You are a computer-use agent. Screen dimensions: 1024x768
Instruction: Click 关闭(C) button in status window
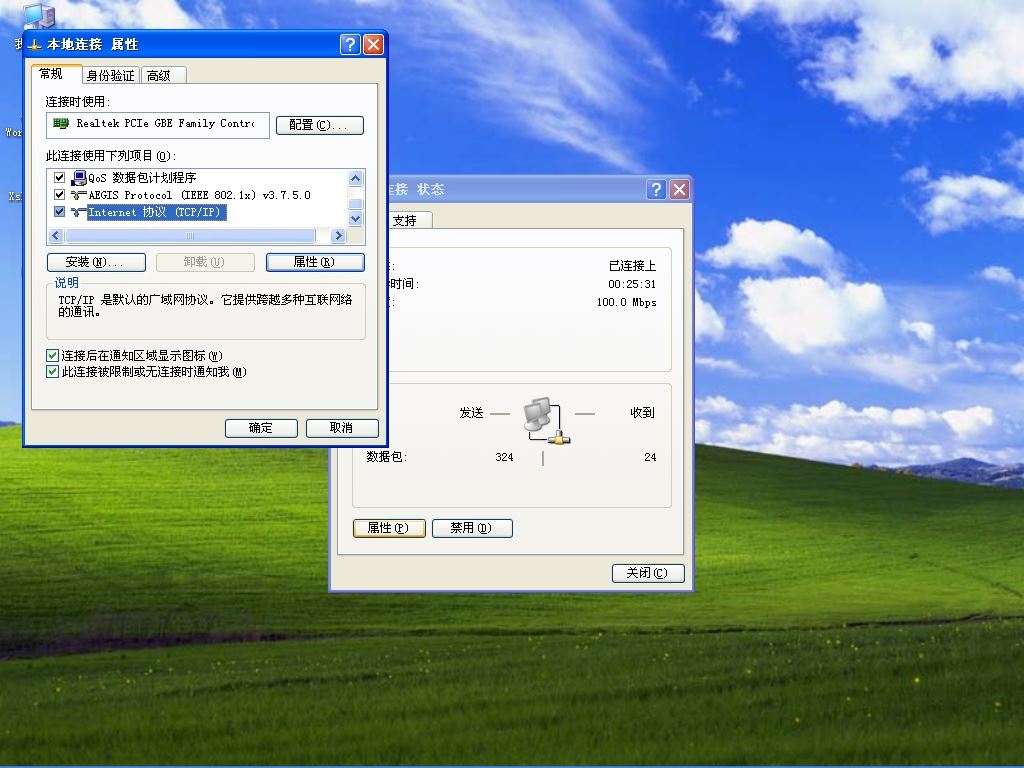point(648,573)
